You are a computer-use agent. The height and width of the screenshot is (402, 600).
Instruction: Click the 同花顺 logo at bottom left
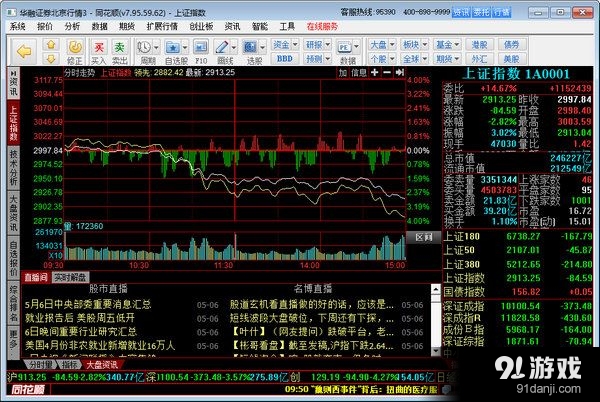click(x=28, y=389)
